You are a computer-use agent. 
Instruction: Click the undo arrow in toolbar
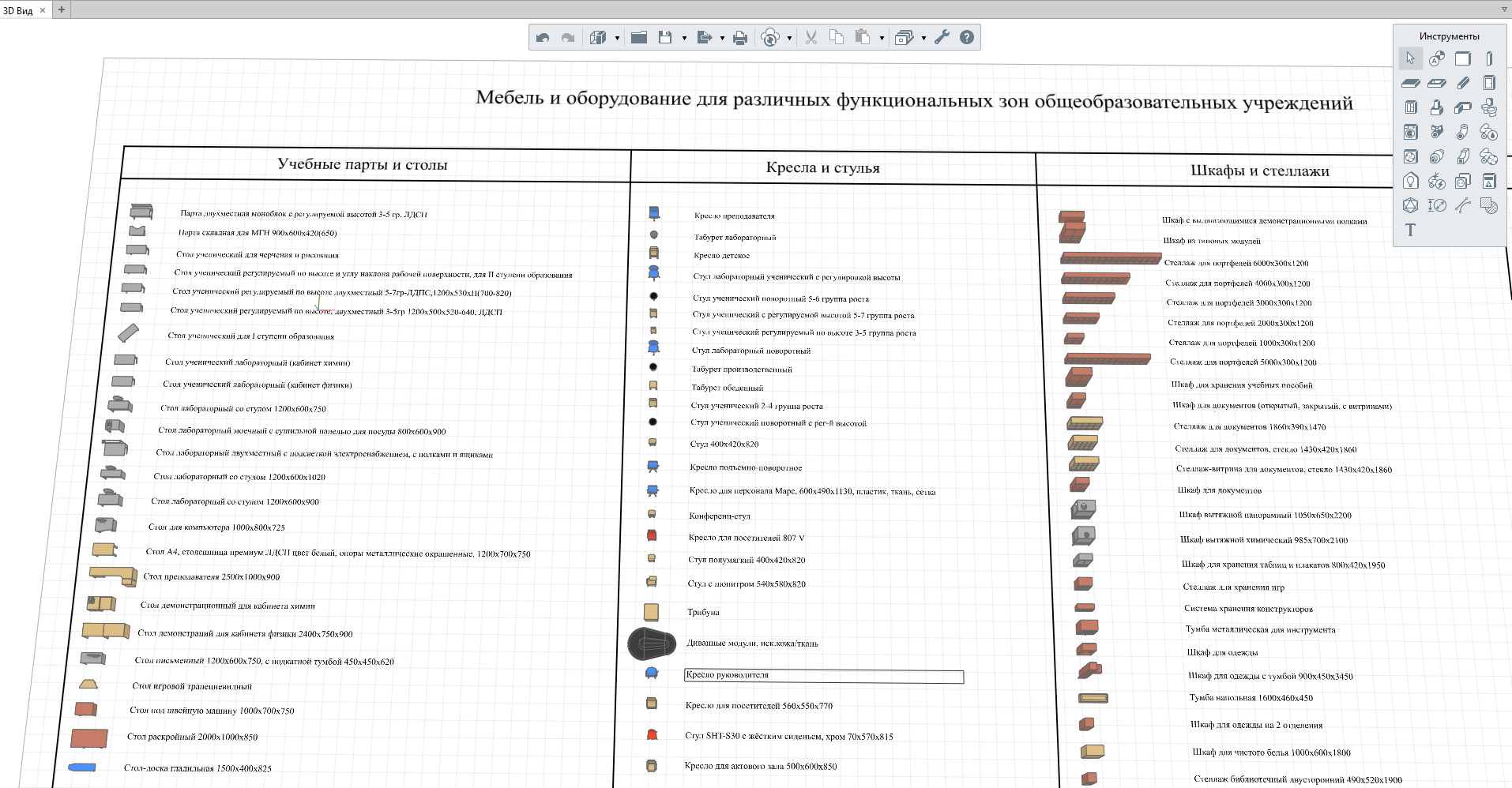pos(542,37)
